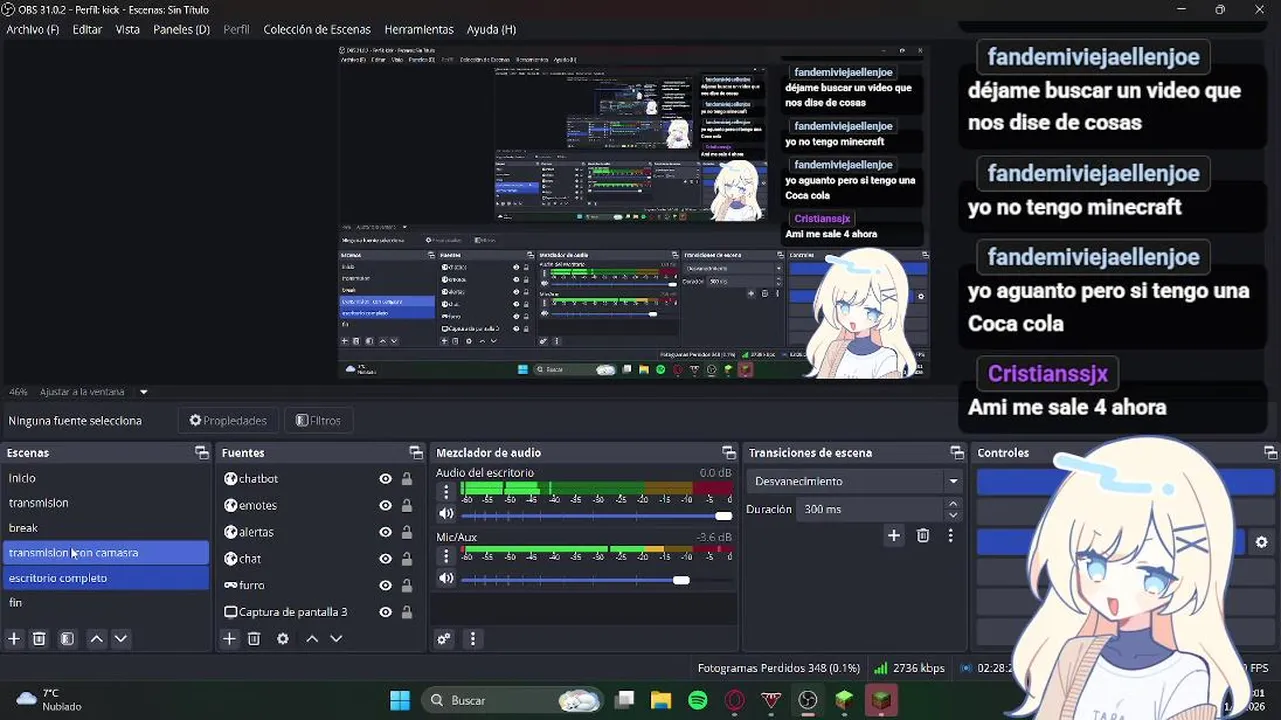This screenshot has width=1281, height=720.
Task: Open transition properties three-dot menu
Action: coord(950,536)
